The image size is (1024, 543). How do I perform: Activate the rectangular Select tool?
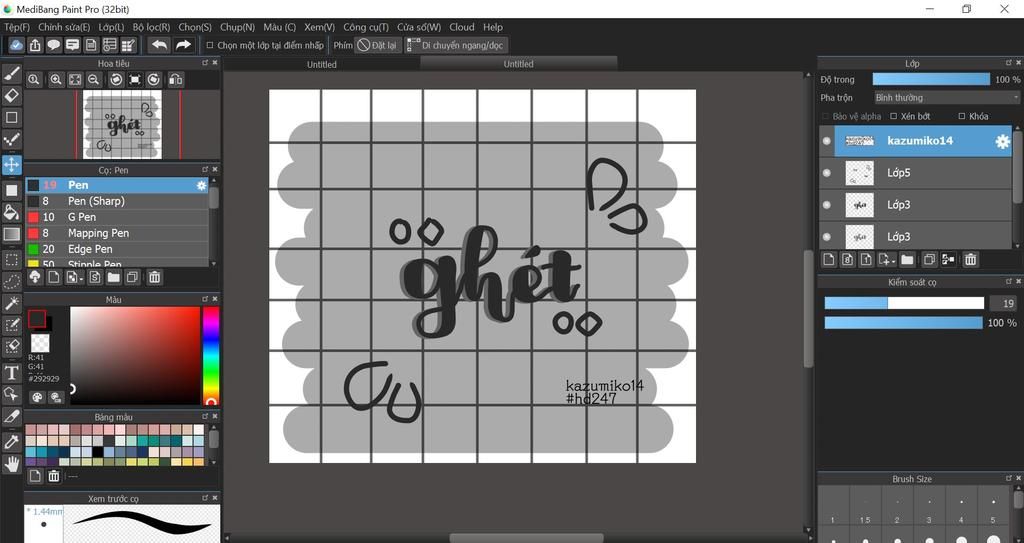click(x=12, y=259)
